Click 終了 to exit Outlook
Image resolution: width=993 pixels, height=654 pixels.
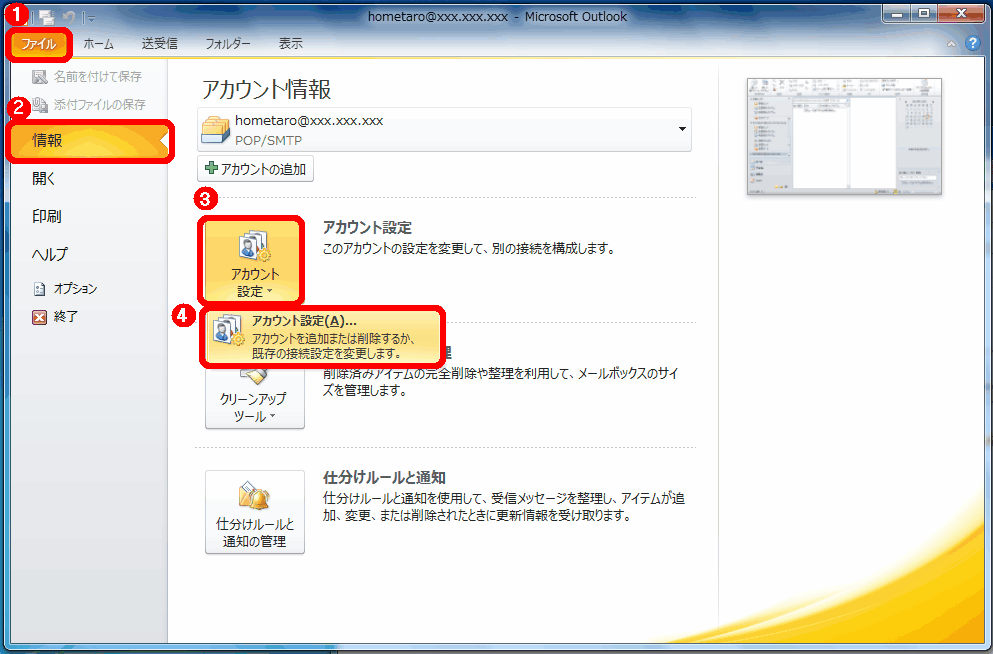coord(55,317)
